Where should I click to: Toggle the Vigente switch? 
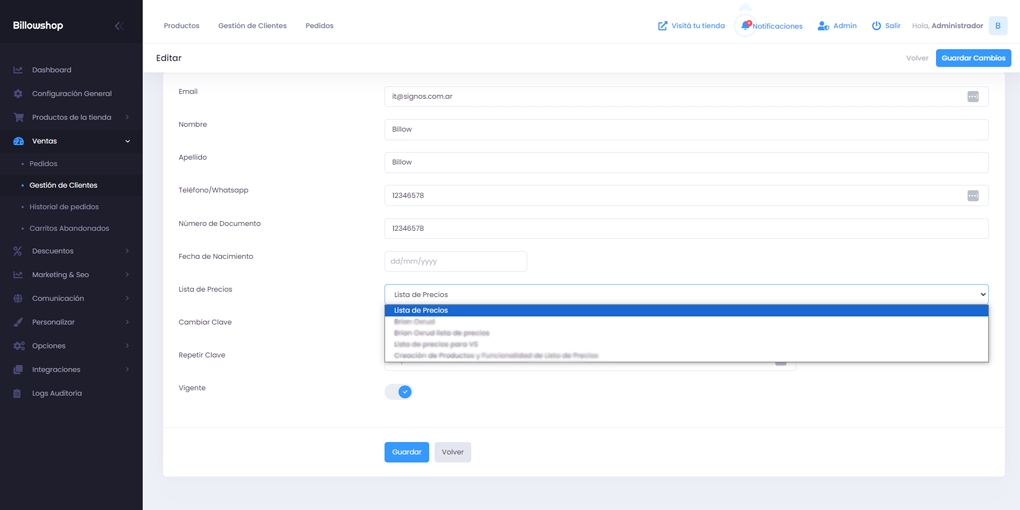click(399, 392)
